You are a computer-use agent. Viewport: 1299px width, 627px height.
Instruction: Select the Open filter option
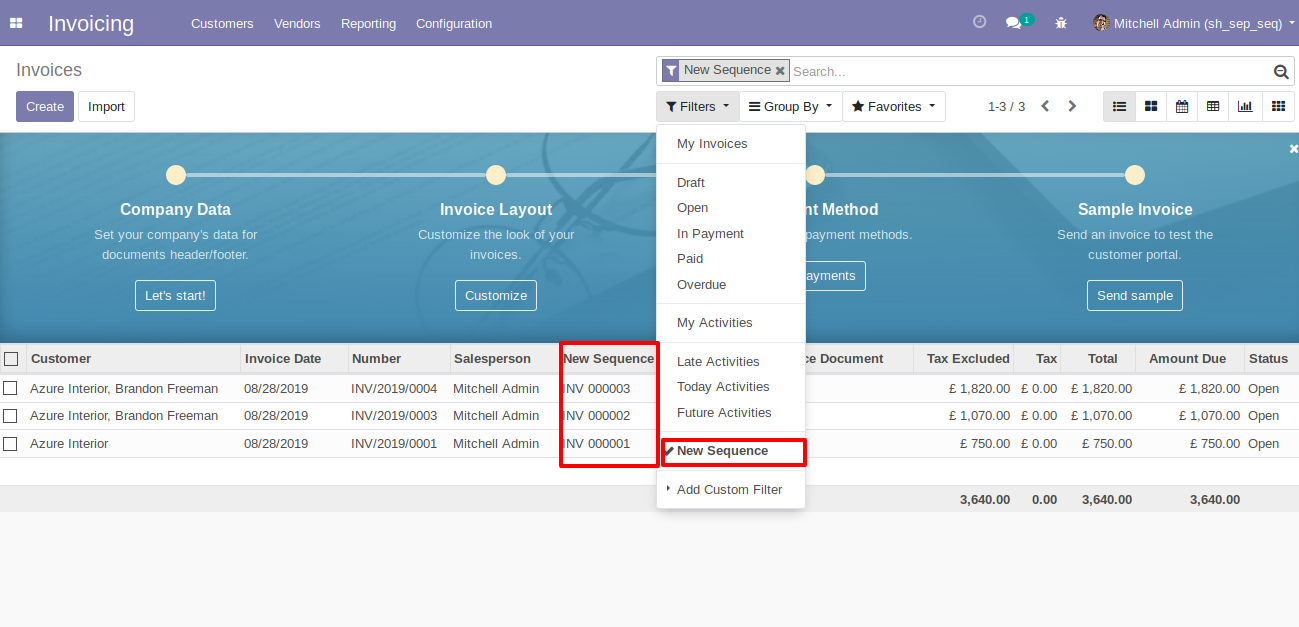(731, 208)
